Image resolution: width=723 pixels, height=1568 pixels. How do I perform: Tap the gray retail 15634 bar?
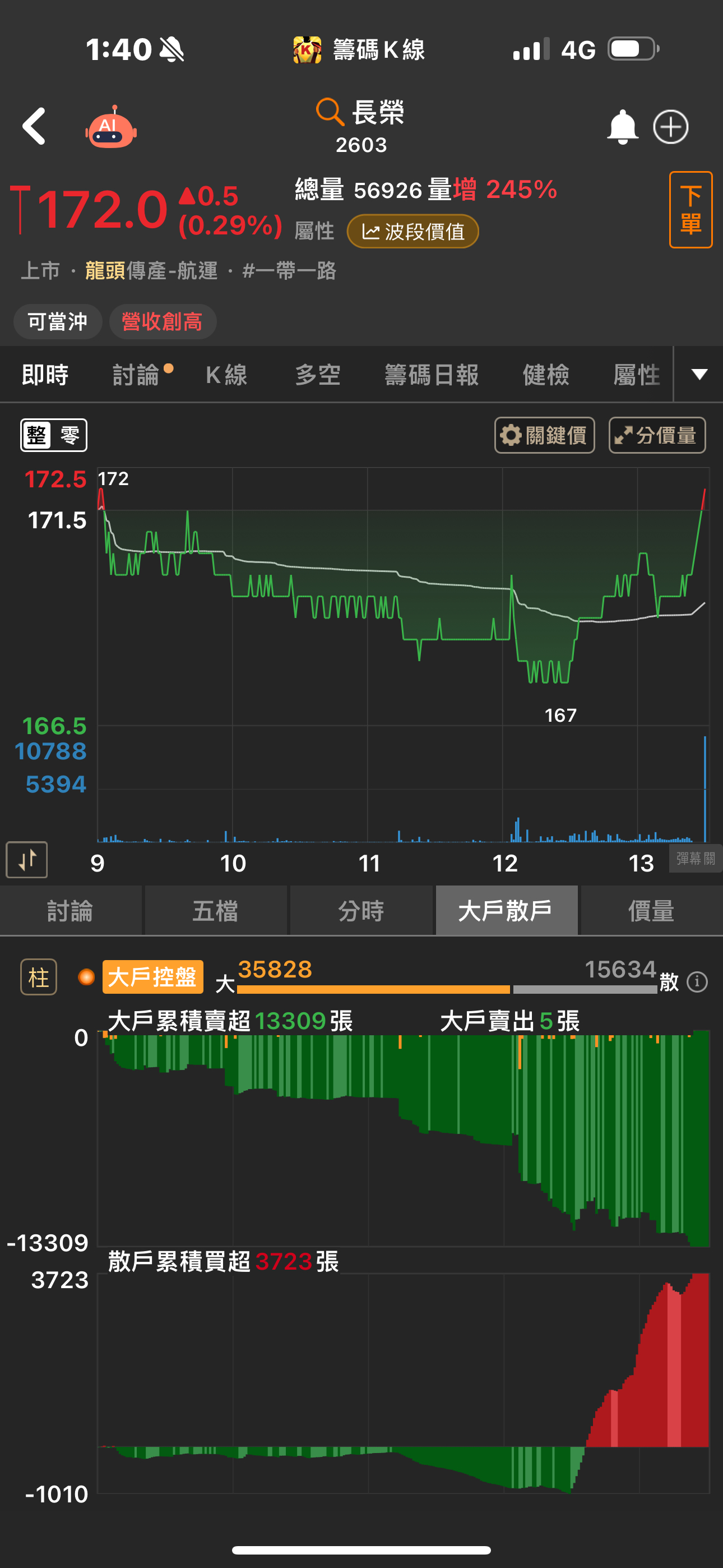click(x=586, y=989)
